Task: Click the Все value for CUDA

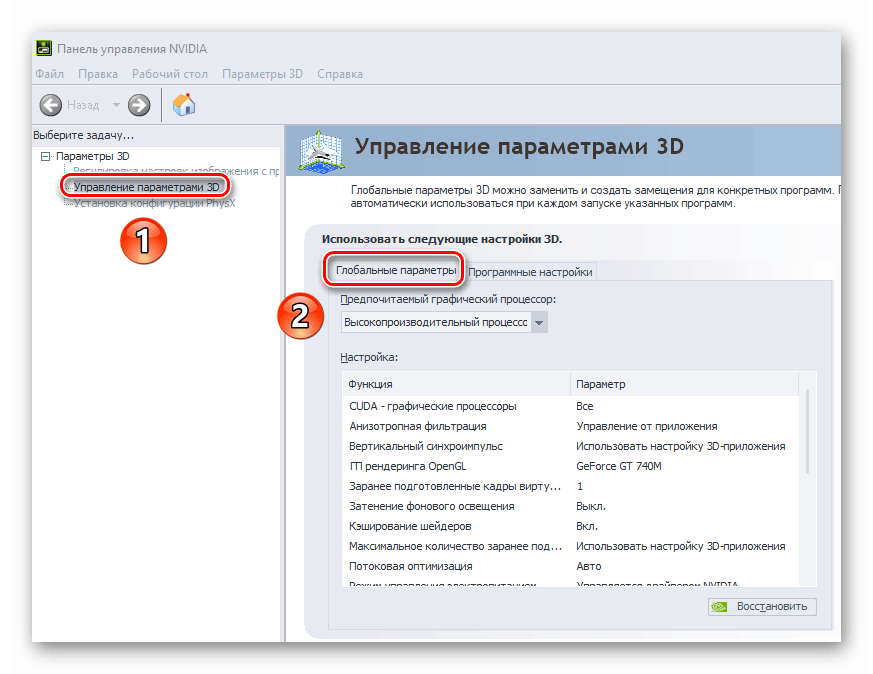Action: pos(585,406)
